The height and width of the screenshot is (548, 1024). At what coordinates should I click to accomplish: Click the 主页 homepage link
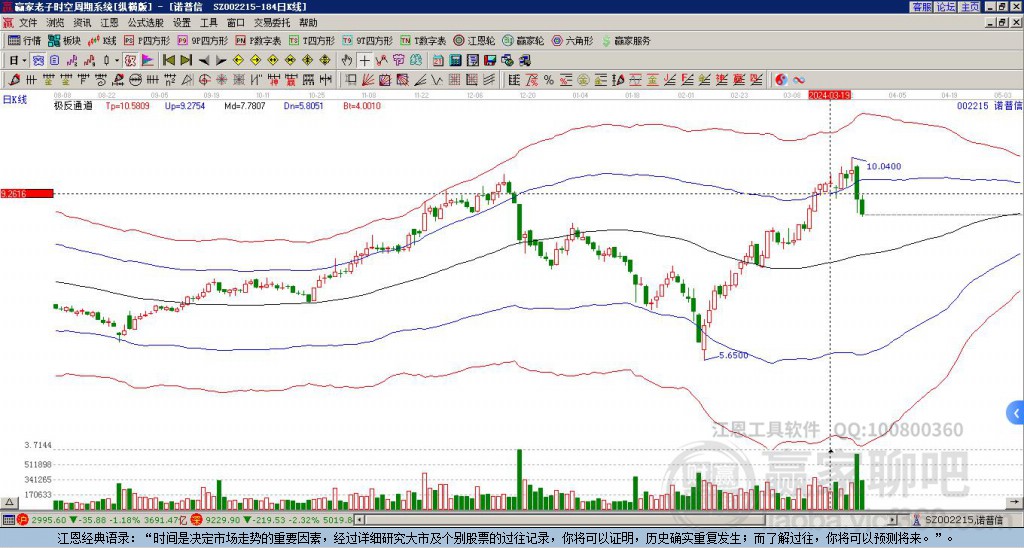click(x=970, y=7)
